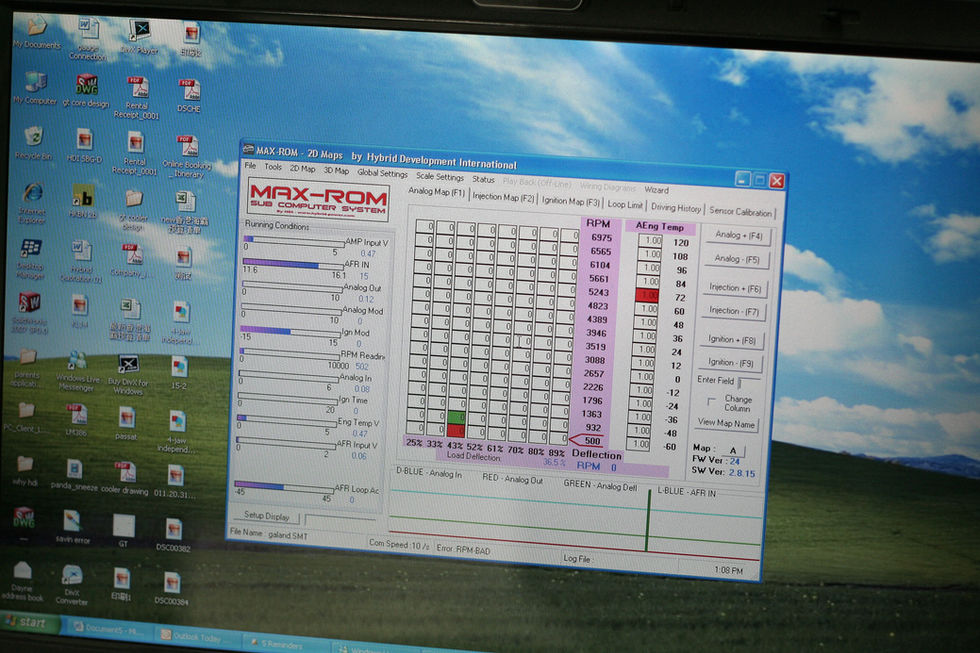Click the Enter Field input box
Screen dimensions: 980x653
[749, 382]
